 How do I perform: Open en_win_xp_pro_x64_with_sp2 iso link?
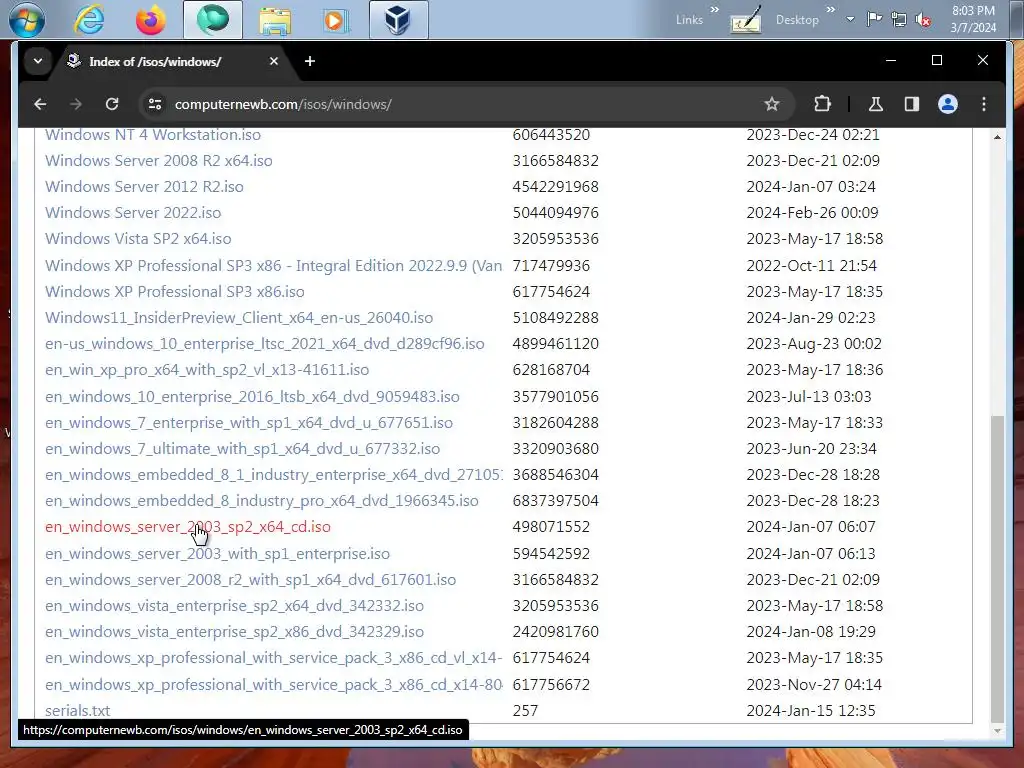pos(207,370)
